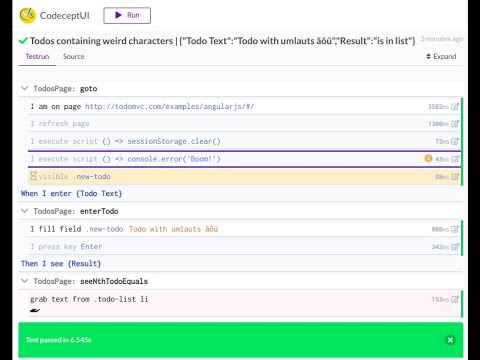Collapse the TodosPage: enterTodo section
This screenshot has height=360, width=480.
[x=24, y=211]
